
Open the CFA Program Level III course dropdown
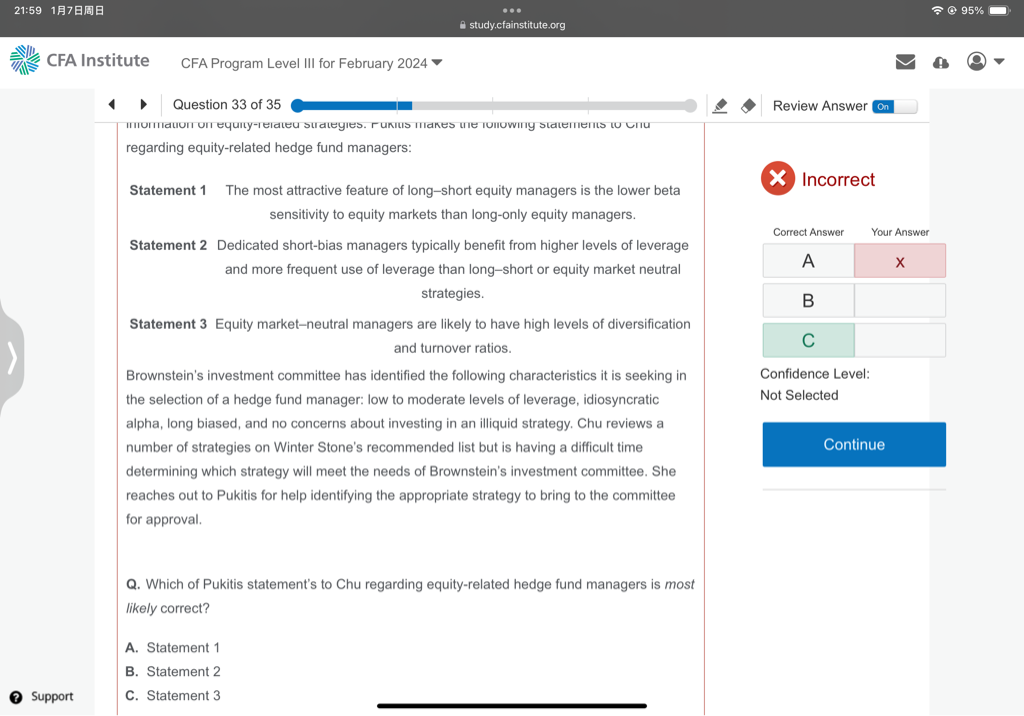coord(312,63)
